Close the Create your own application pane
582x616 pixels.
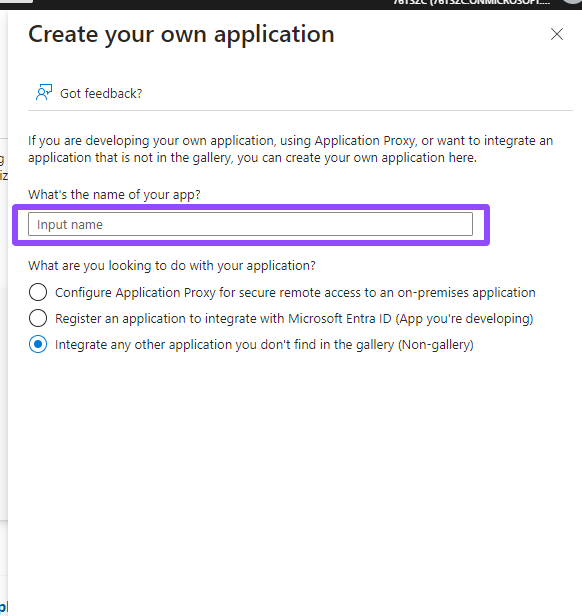pyautogui.click(x=556, y=34)
